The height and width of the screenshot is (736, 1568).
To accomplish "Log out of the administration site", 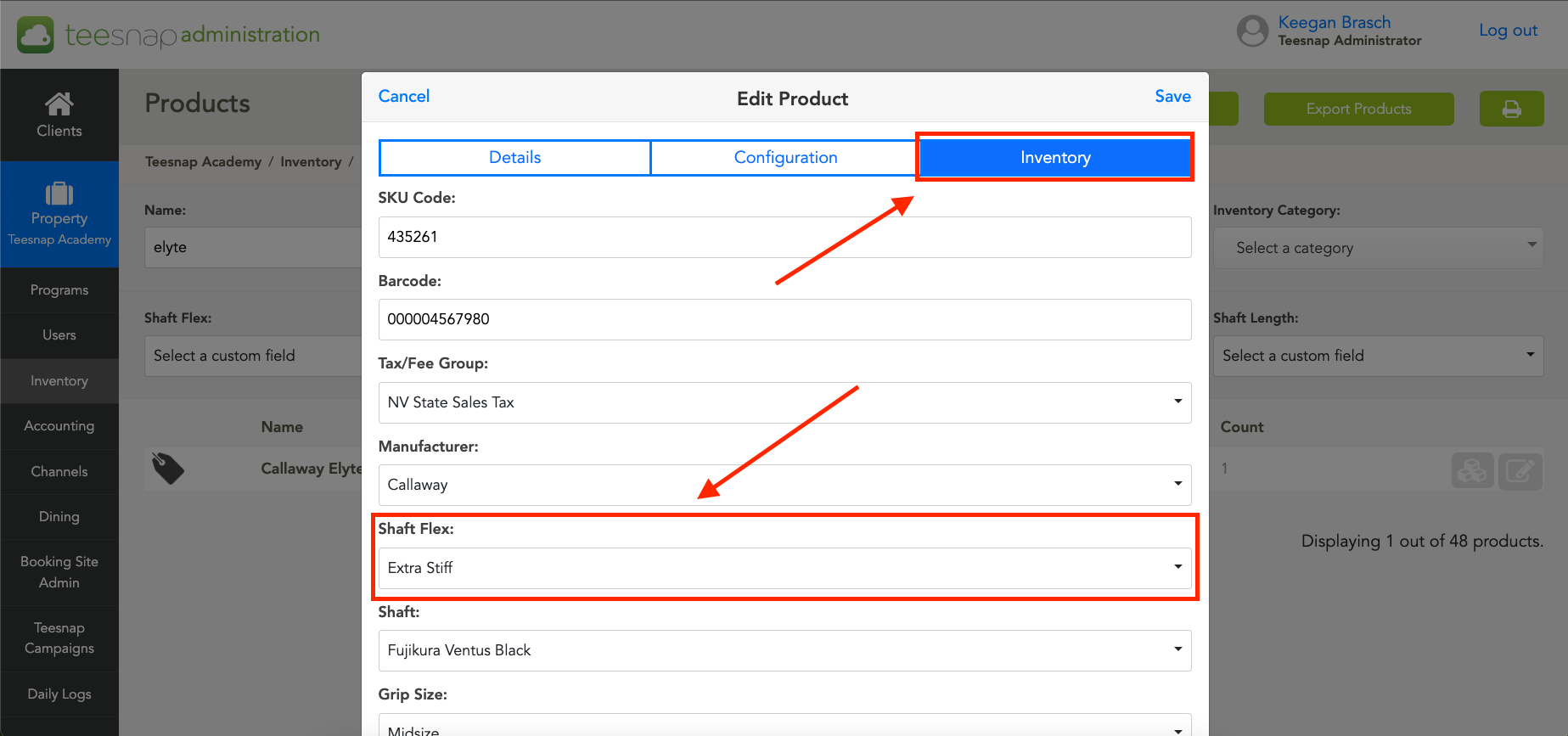I will 1508,31.
